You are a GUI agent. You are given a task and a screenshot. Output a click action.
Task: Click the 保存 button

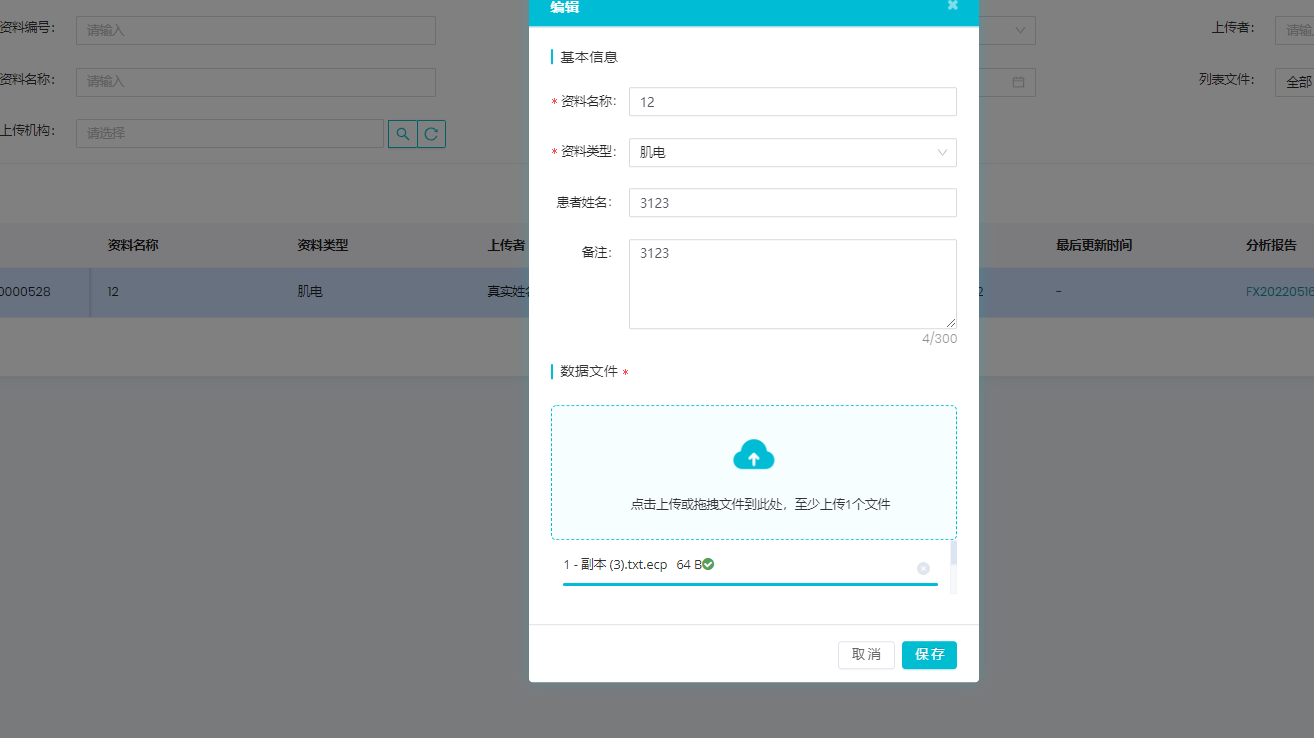(929, 654)
